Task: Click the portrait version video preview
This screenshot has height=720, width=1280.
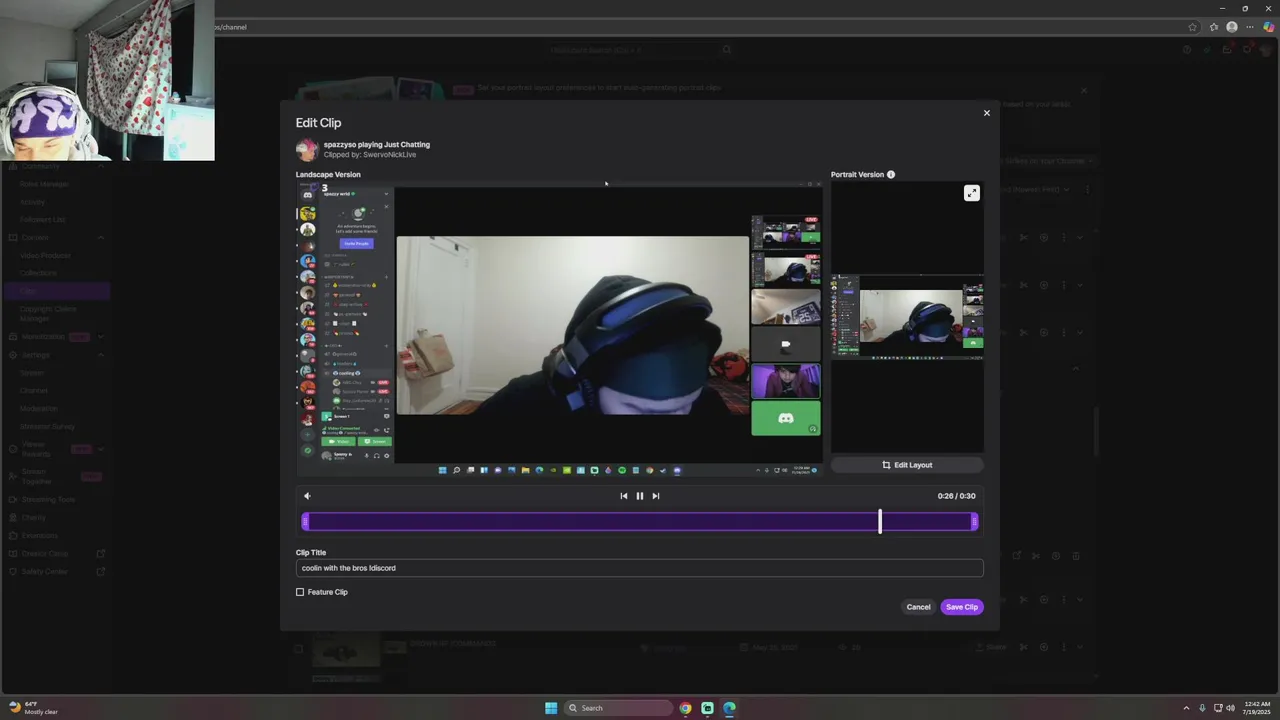Action: click(907, 317)
